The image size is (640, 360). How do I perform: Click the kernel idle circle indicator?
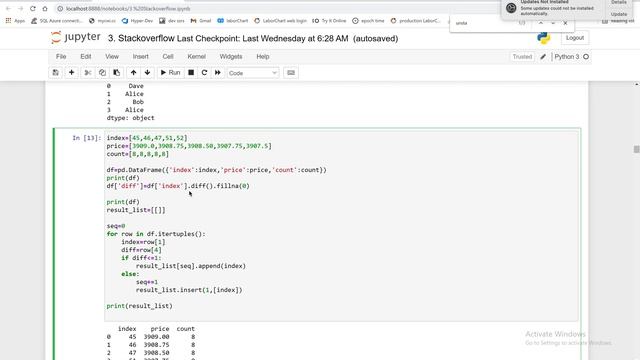(x=586, y=57)
